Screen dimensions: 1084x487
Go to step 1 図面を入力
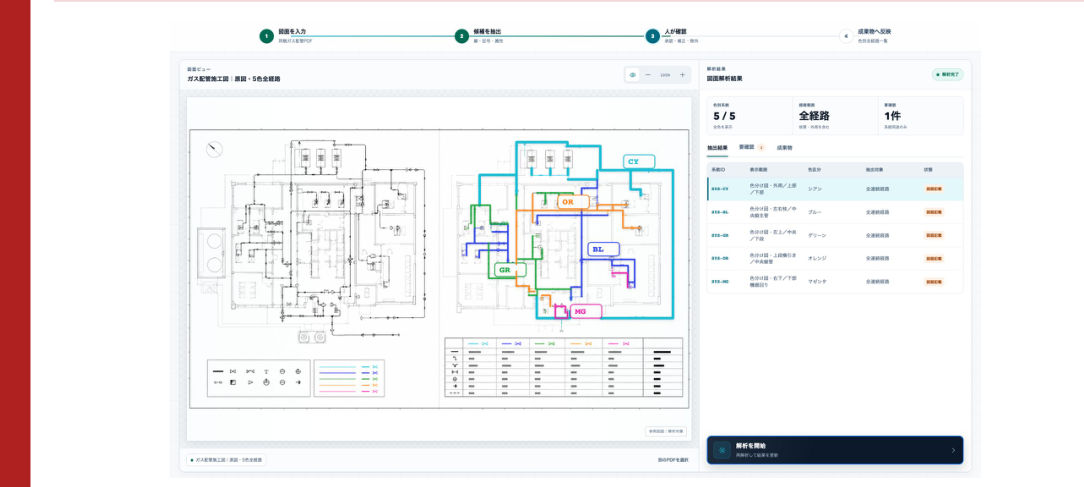pos(284,36)
